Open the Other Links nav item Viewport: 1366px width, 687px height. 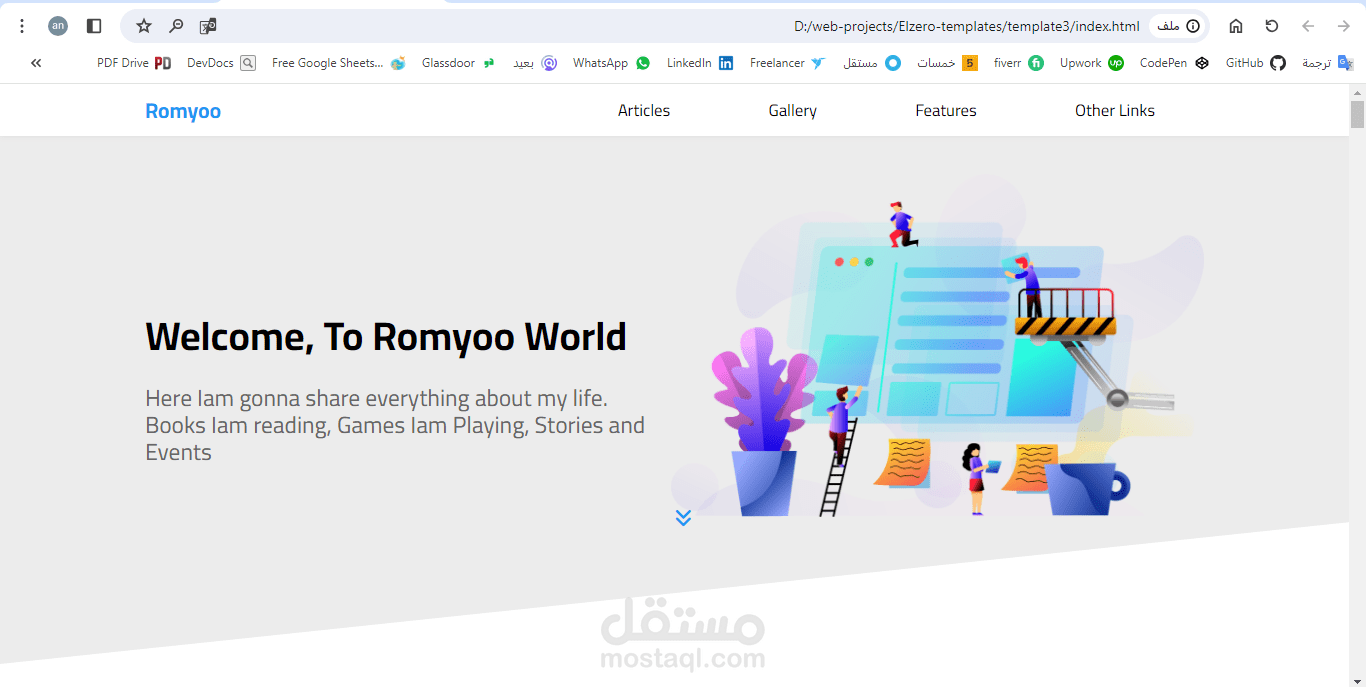point(1115,111)
